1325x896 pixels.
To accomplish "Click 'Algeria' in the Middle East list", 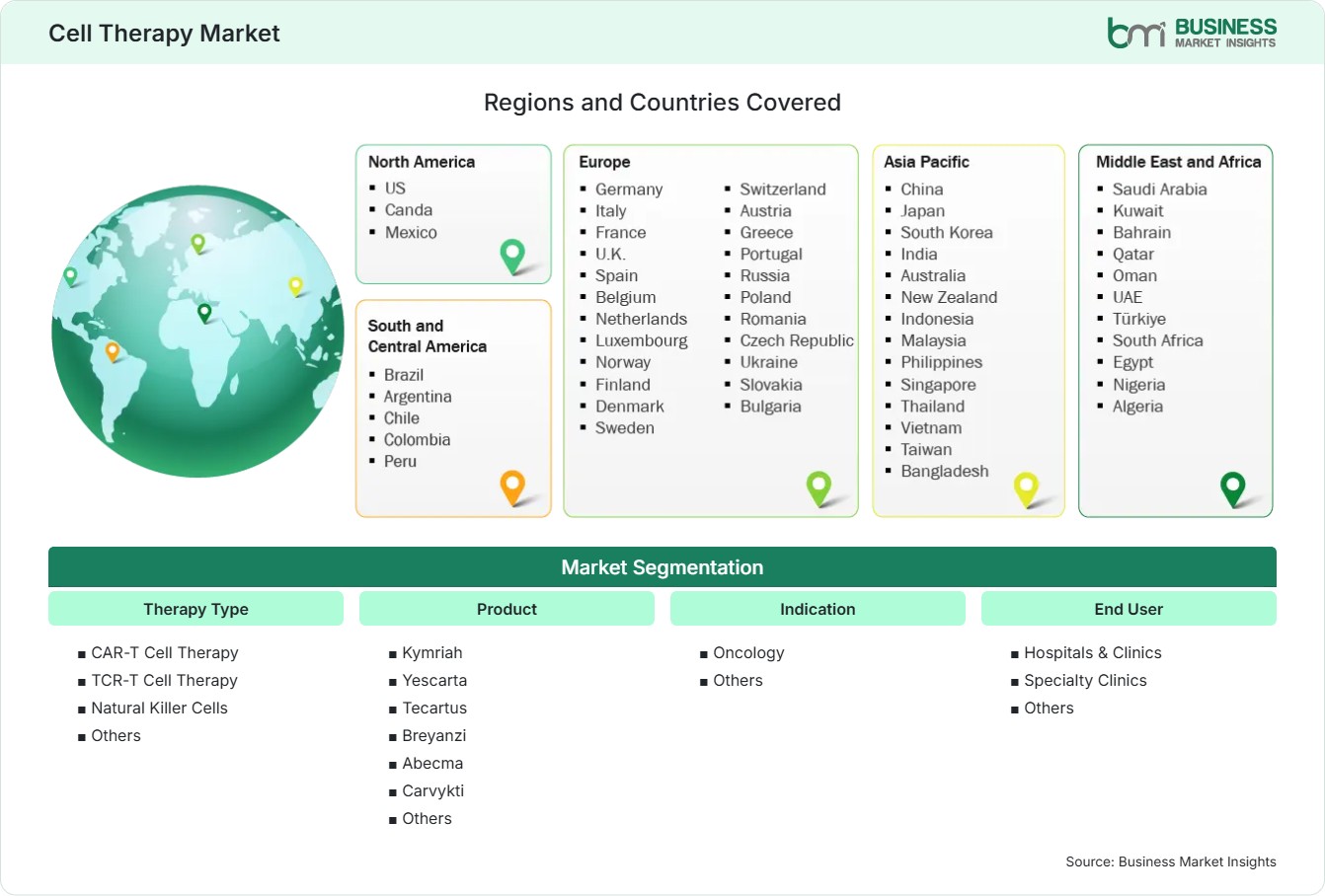I will pos(1137,407).
